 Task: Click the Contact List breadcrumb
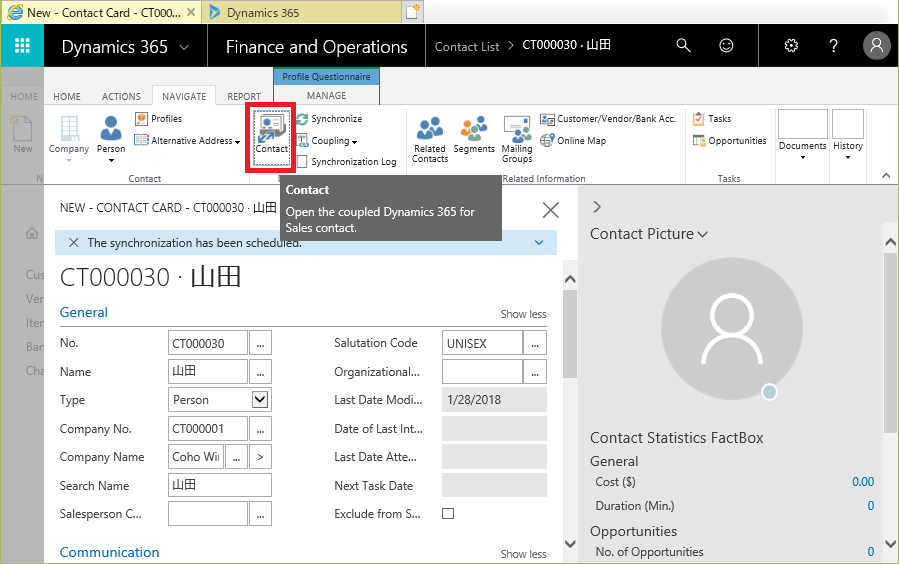coord(467,46)
